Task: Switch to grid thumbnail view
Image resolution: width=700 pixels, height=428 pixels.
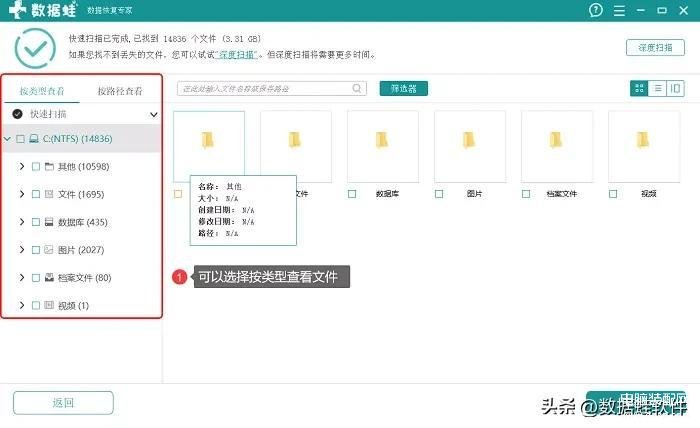Action: coord(639,88)
